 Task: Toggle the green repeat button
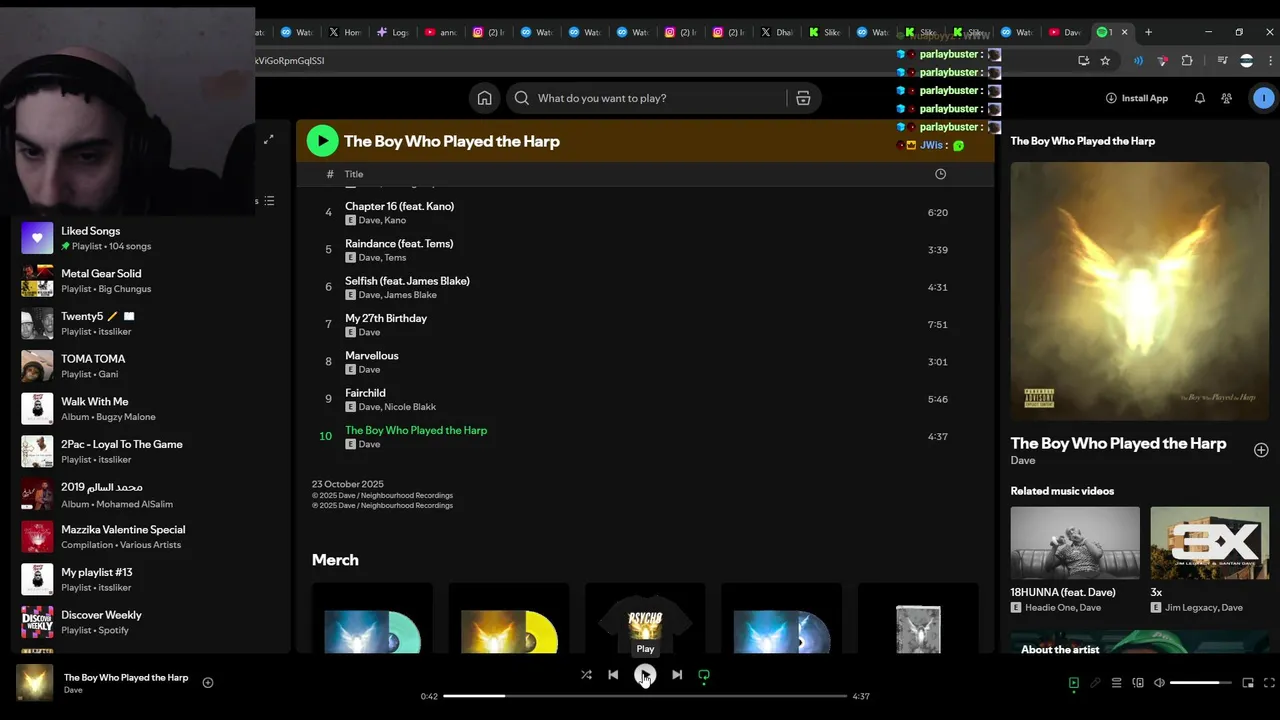[704, 675]
